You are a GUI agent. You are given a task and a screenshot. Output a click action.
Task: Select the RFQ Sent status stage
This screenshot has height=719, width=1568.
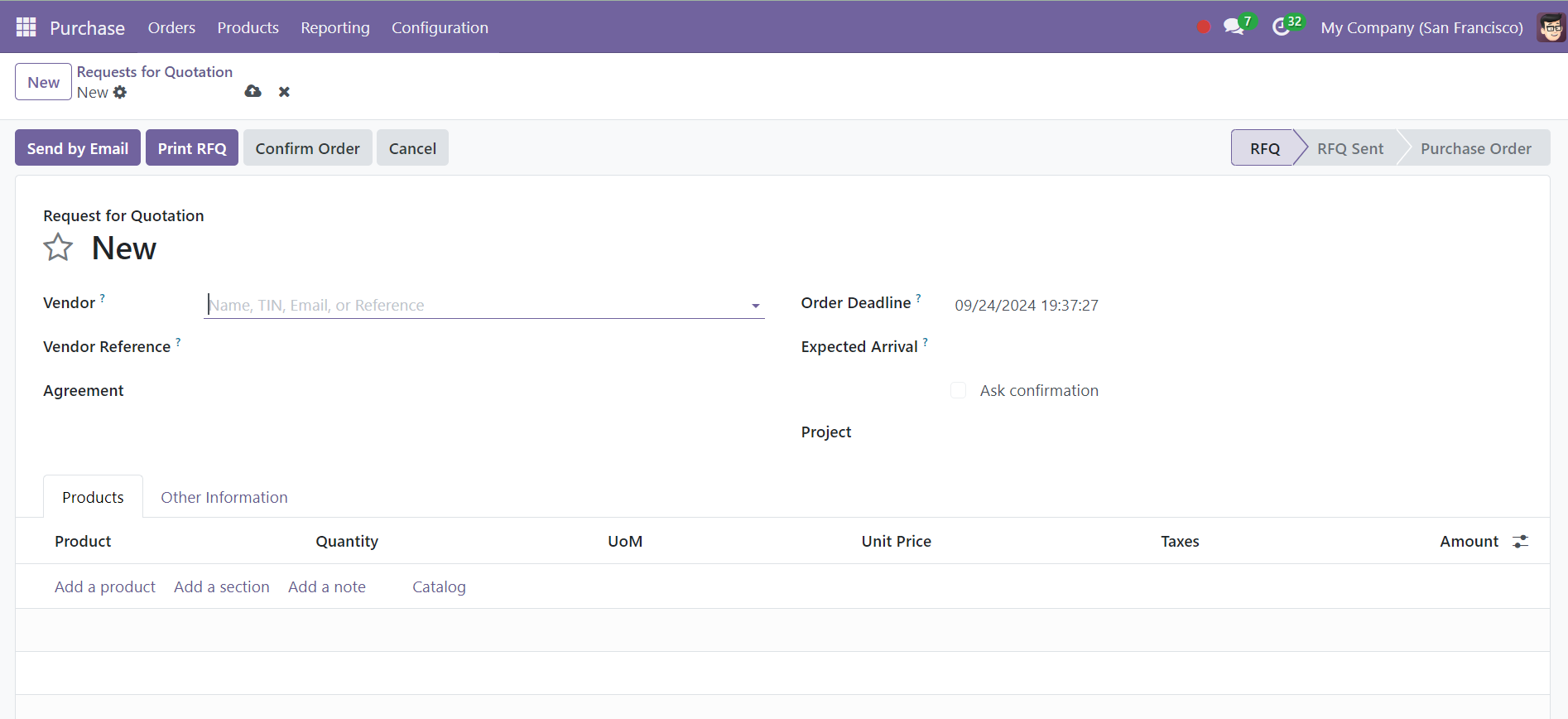tap(1350, 147)
